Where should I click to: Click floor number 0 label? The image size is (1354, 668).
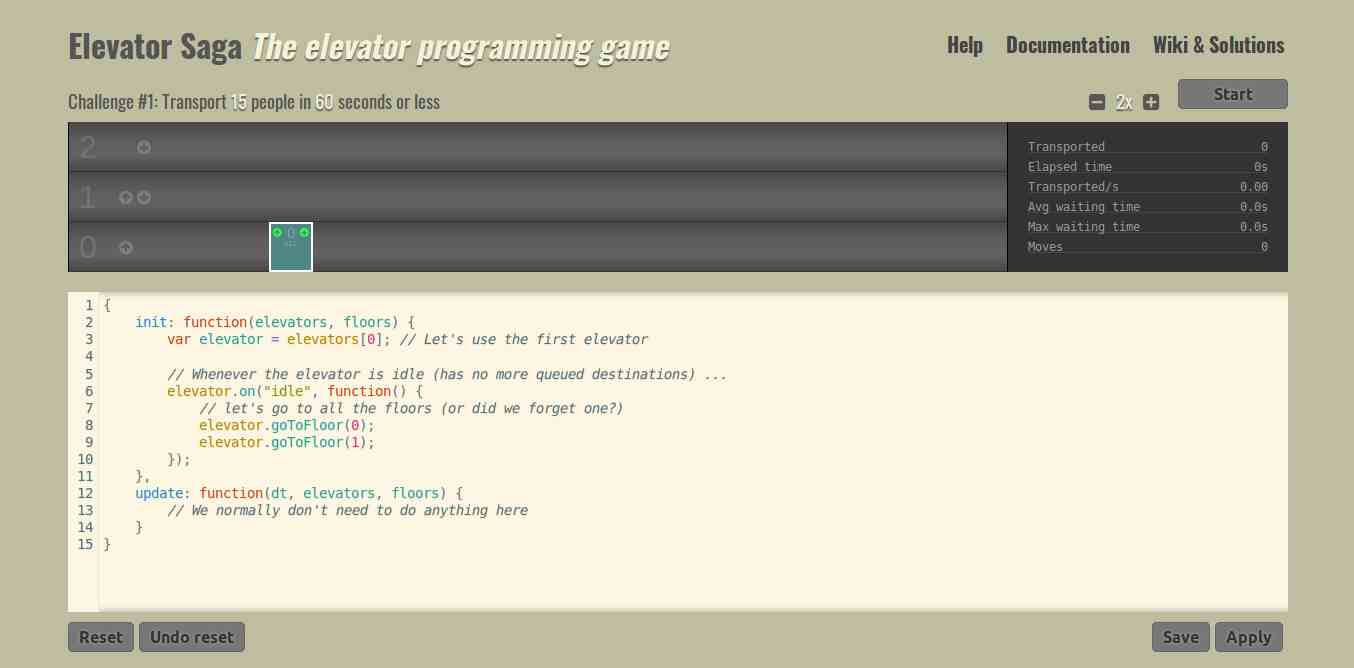(x=88, y=248)
